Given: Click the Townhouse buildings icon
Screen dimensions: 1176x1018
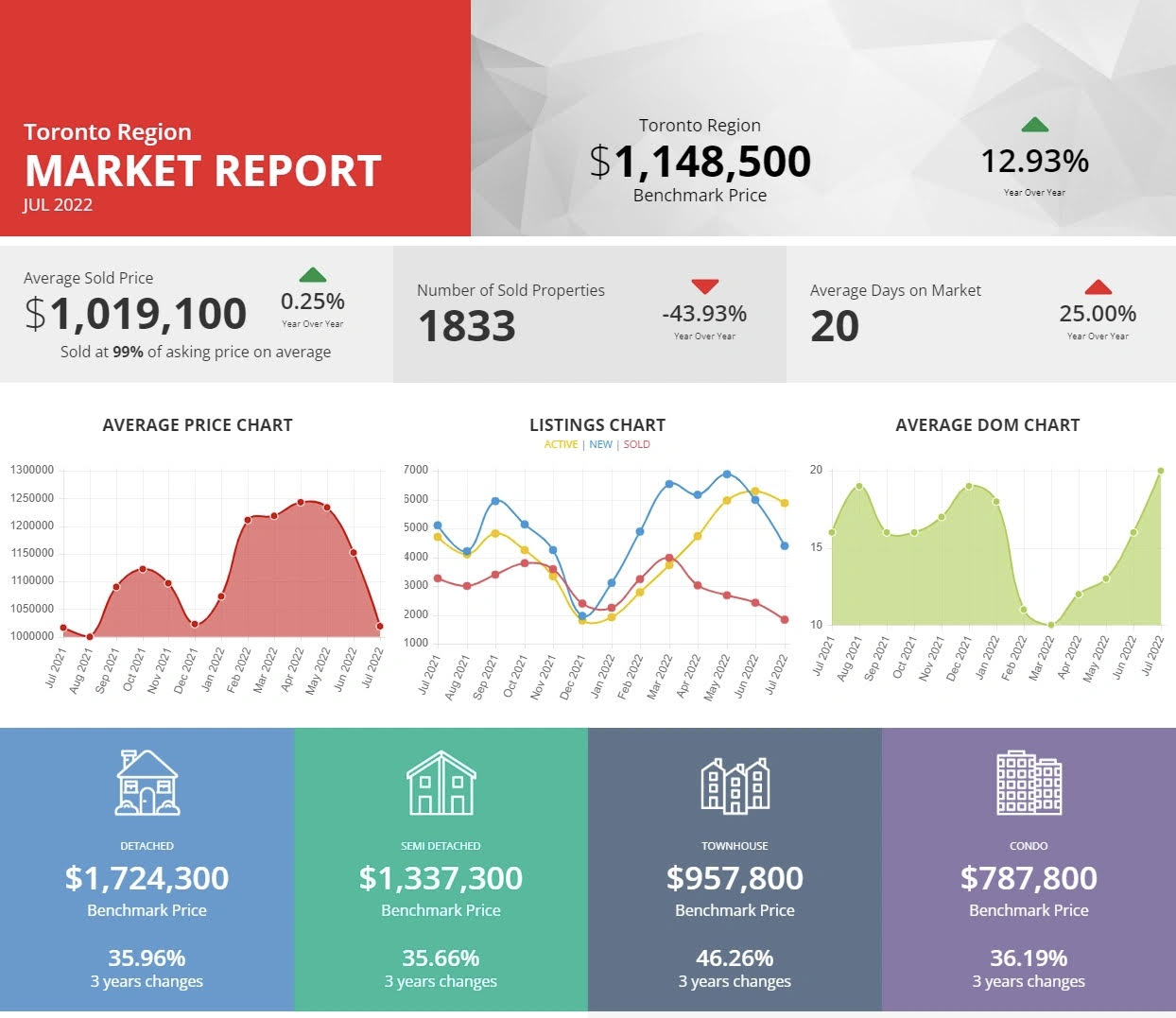Looking at the screenshot, I should coord(735,785).
